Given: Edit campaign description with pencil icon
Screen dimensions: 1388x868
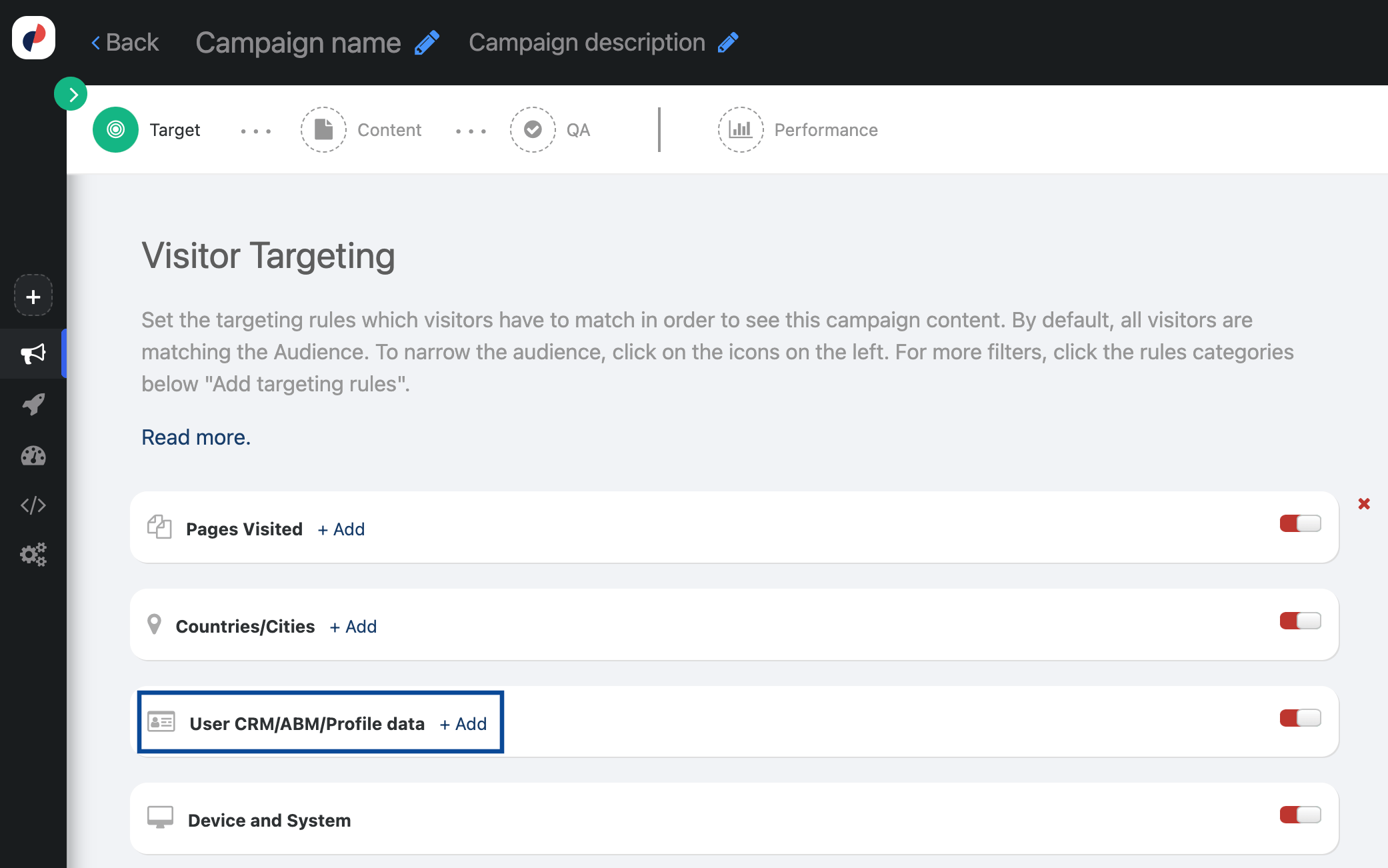Looking at the screenshot, I should [728, 43].
